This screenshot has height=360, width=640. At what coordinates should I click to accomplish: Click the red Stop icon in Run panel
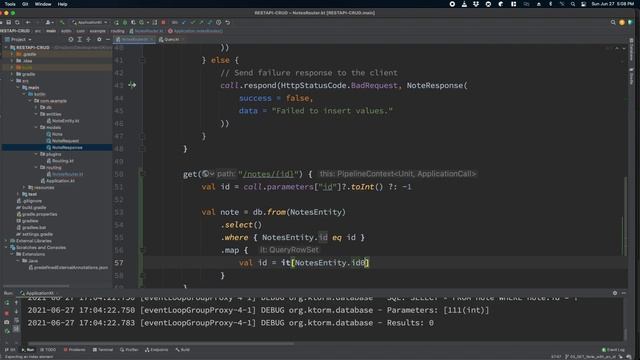pos(7,313)
